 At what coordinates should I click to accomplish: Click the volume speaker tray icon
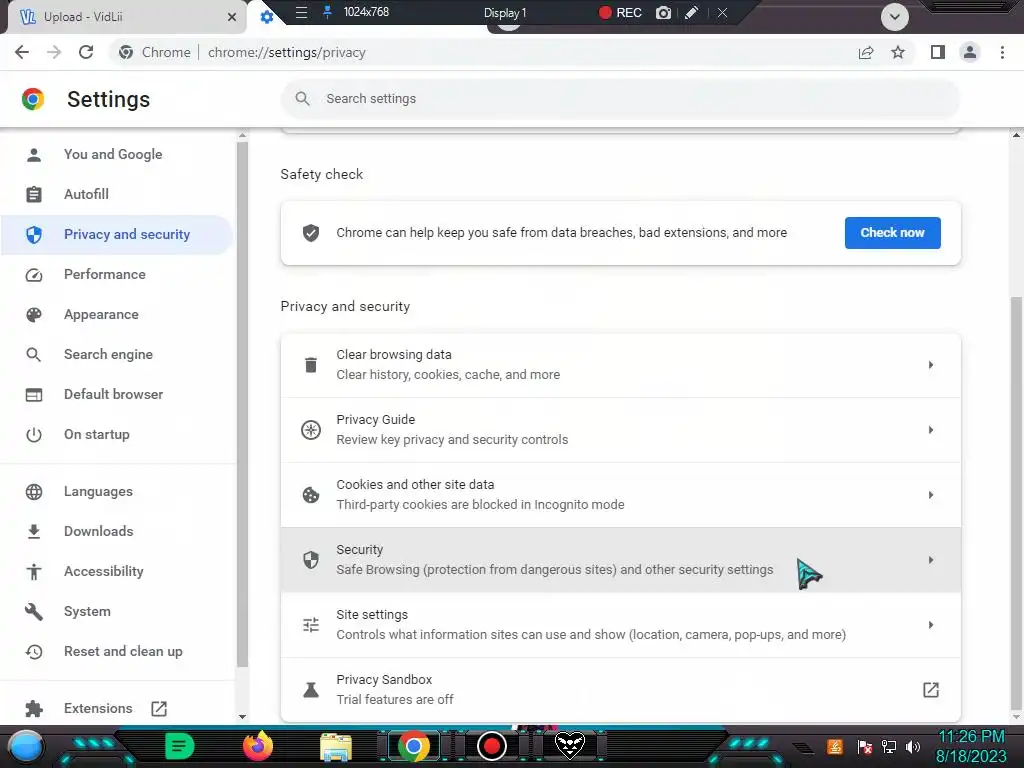[x=913, y=746]
